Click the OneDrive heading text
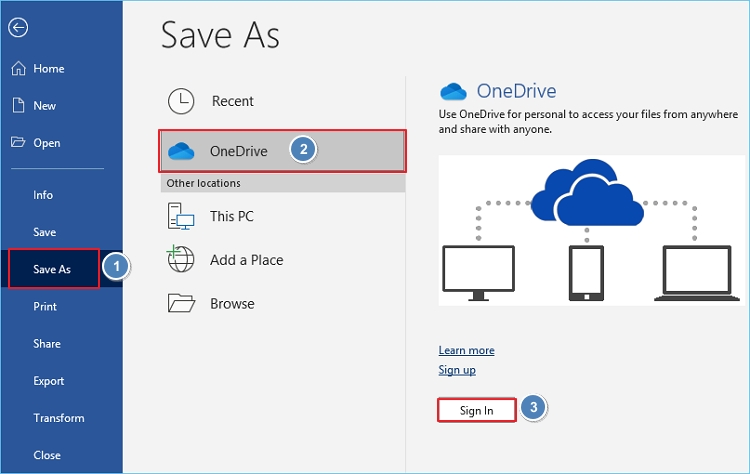This screenshot has height=474, width=750. (x=516, y=91)
